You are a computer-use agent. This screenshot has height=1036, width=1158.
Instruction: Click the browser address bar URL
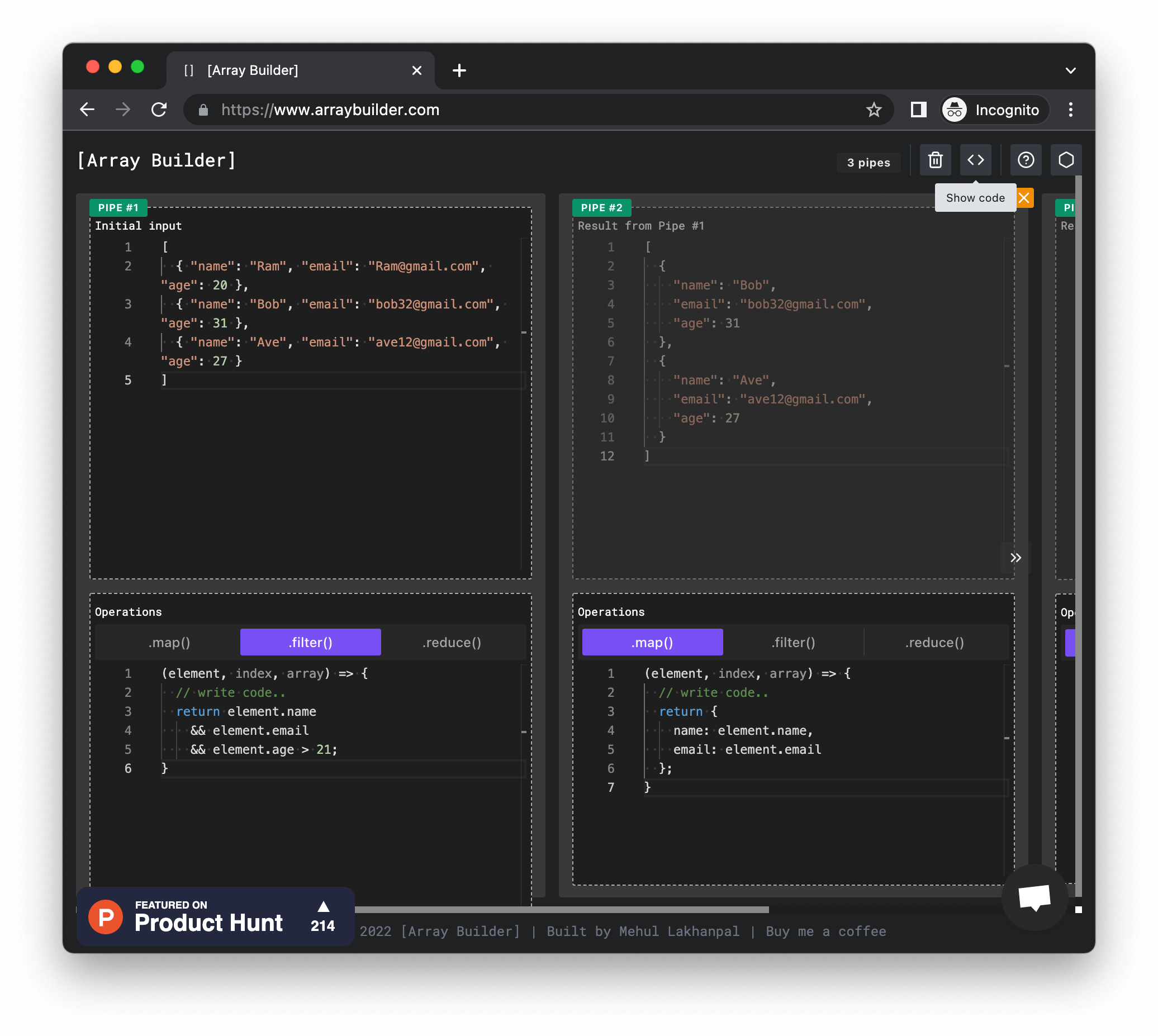click(330, 110)
